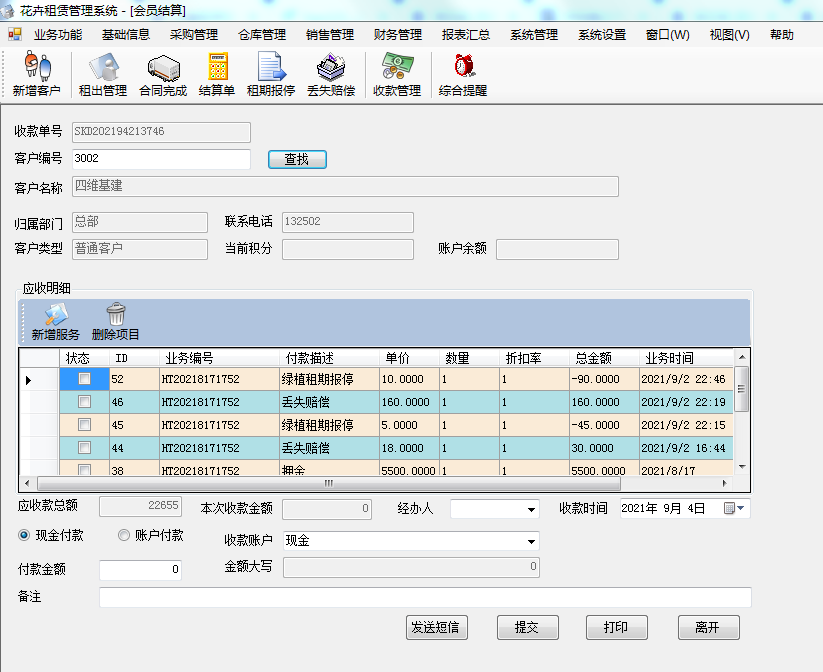
Task: Open the 收款时间 date picker dropdown
Action: point(740,508)
